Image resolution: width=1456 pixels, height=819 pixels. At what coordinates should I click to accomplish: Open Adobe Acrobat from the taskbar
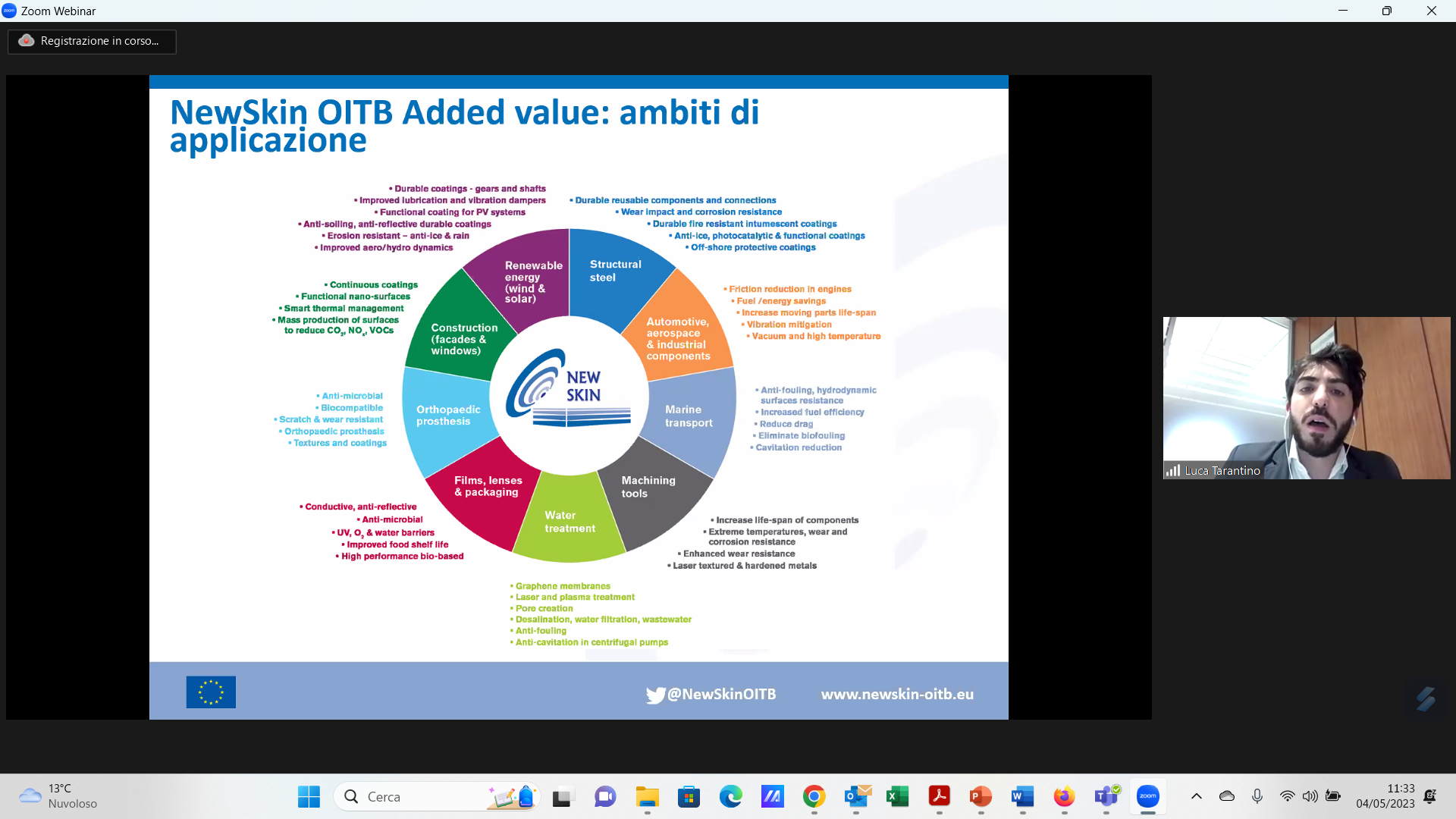939,796
